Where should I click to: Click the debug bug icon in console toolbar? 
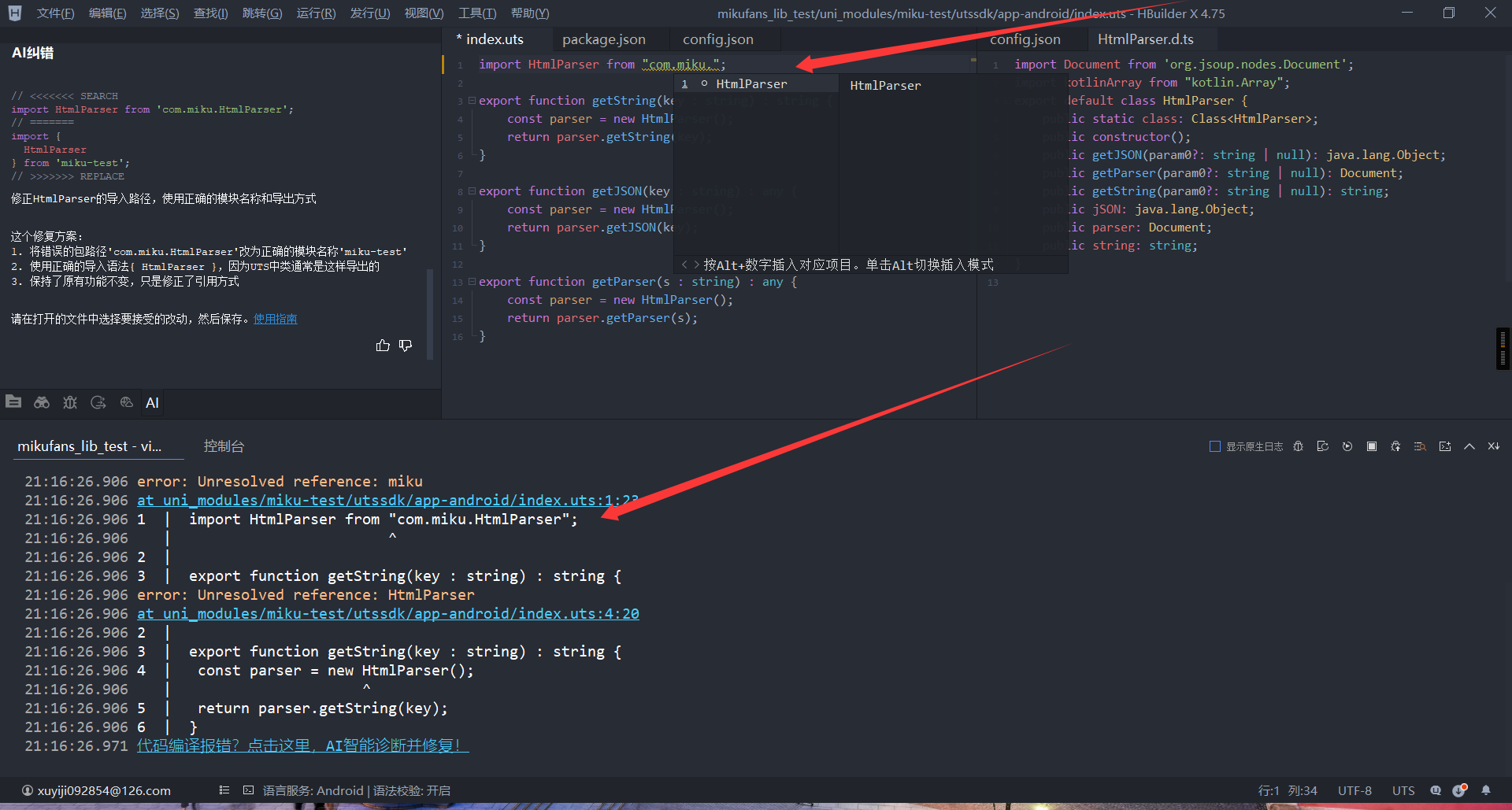pos(1299,446)
